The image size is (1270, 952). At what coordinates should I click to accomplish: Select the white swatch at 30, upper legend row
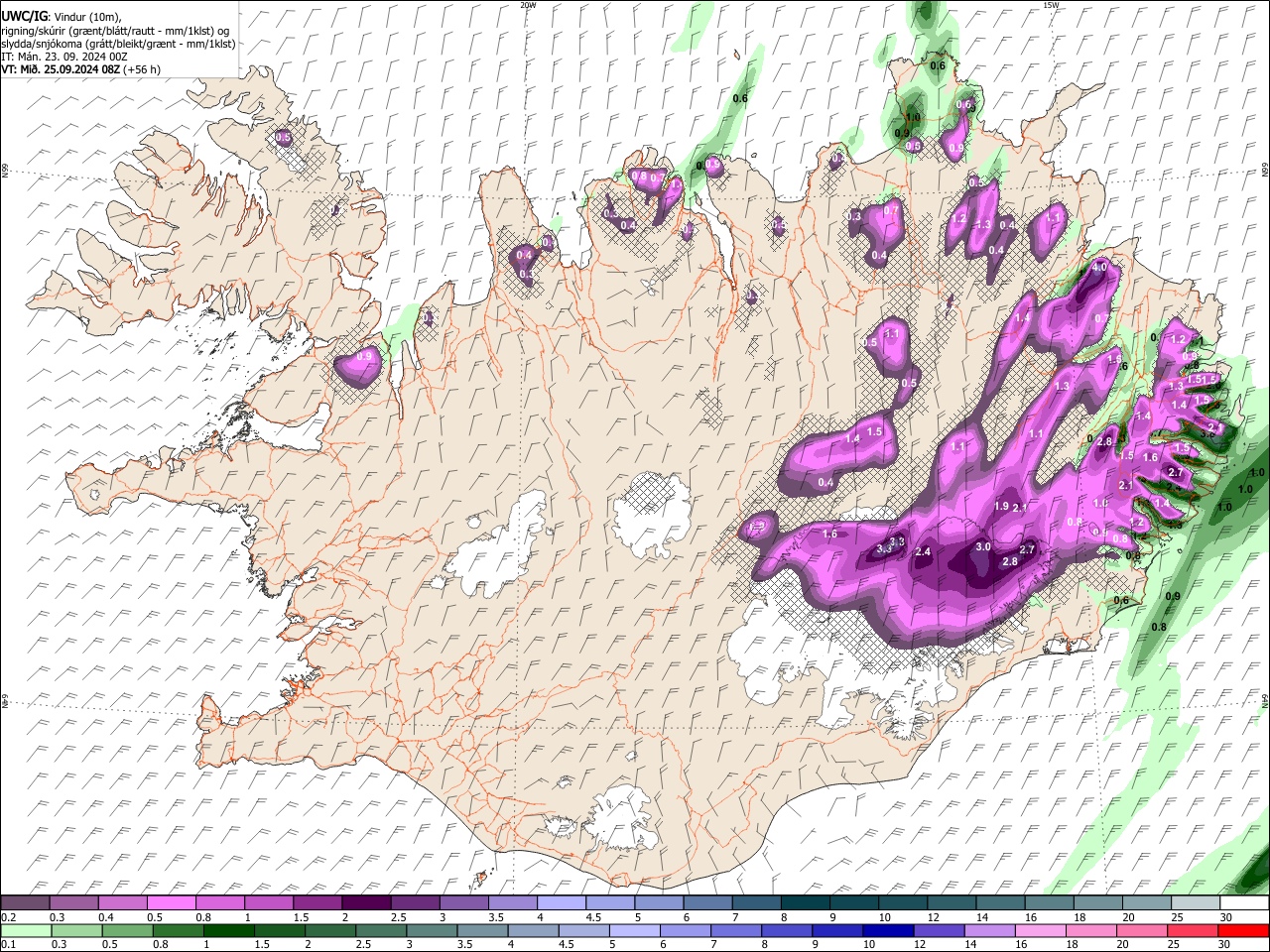pos(1242,903)
